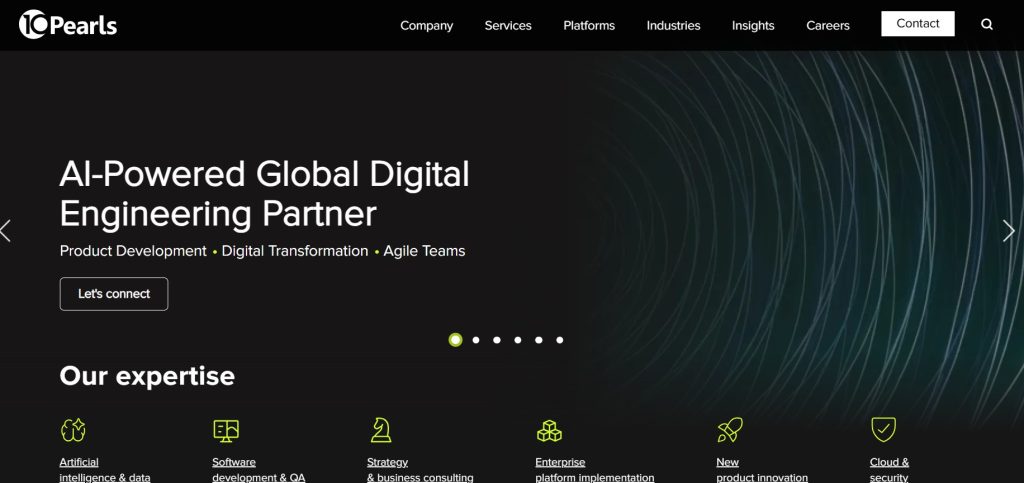1024x483 pixels.
Task: Select the second carousel dot
Action: tap(476, 340)
